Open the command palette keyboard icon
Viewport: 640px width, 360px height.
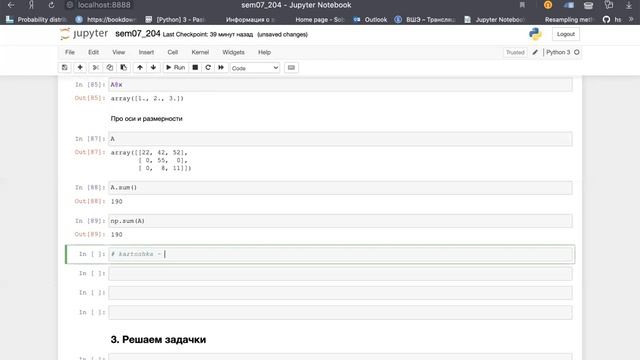click(x=291, y=68)
